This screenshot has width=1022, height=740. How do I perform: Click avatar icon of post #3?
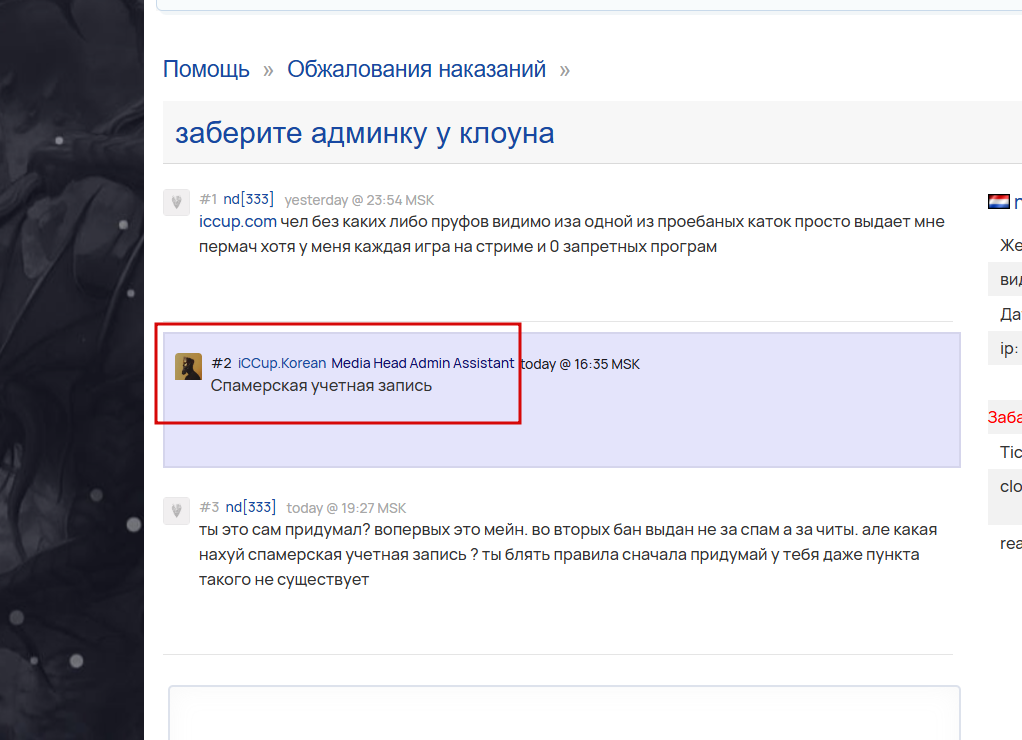point(176,510)
